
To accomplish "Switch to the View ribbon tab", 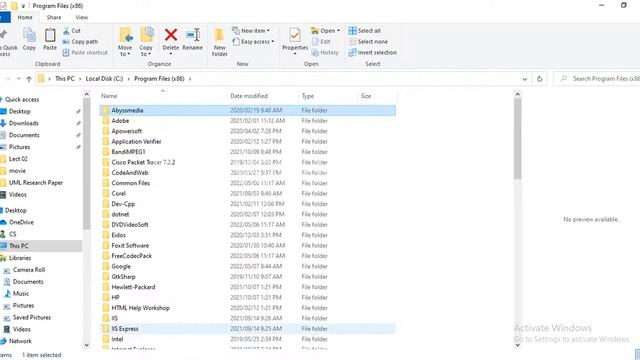I will point(82,18).
